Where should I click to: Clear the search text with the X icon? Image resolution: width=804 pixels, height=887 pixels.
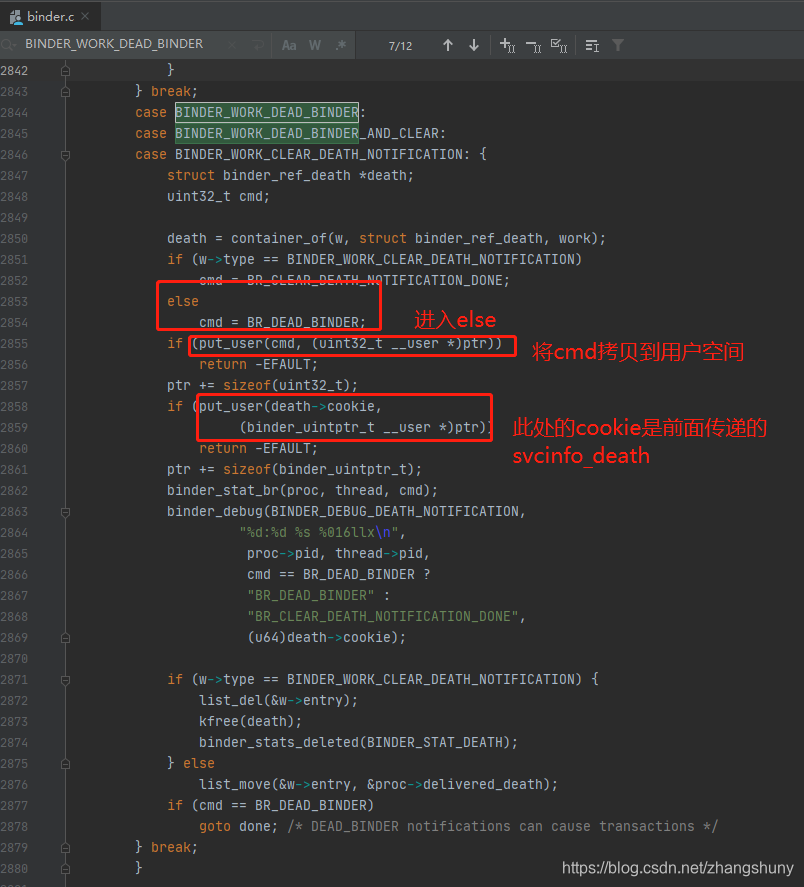(232, 45)
